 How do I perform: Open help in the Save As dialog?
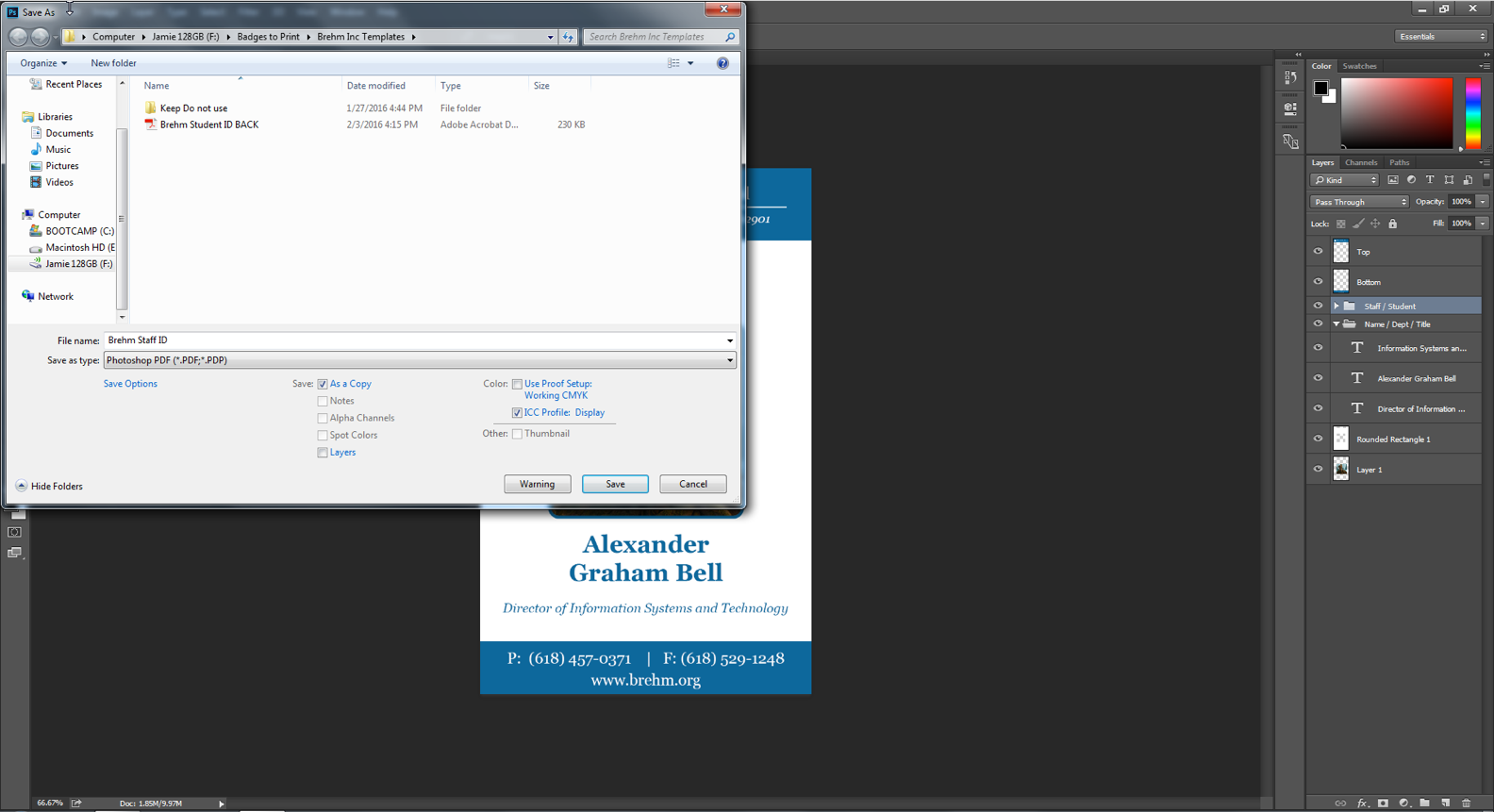pos(722,63)
